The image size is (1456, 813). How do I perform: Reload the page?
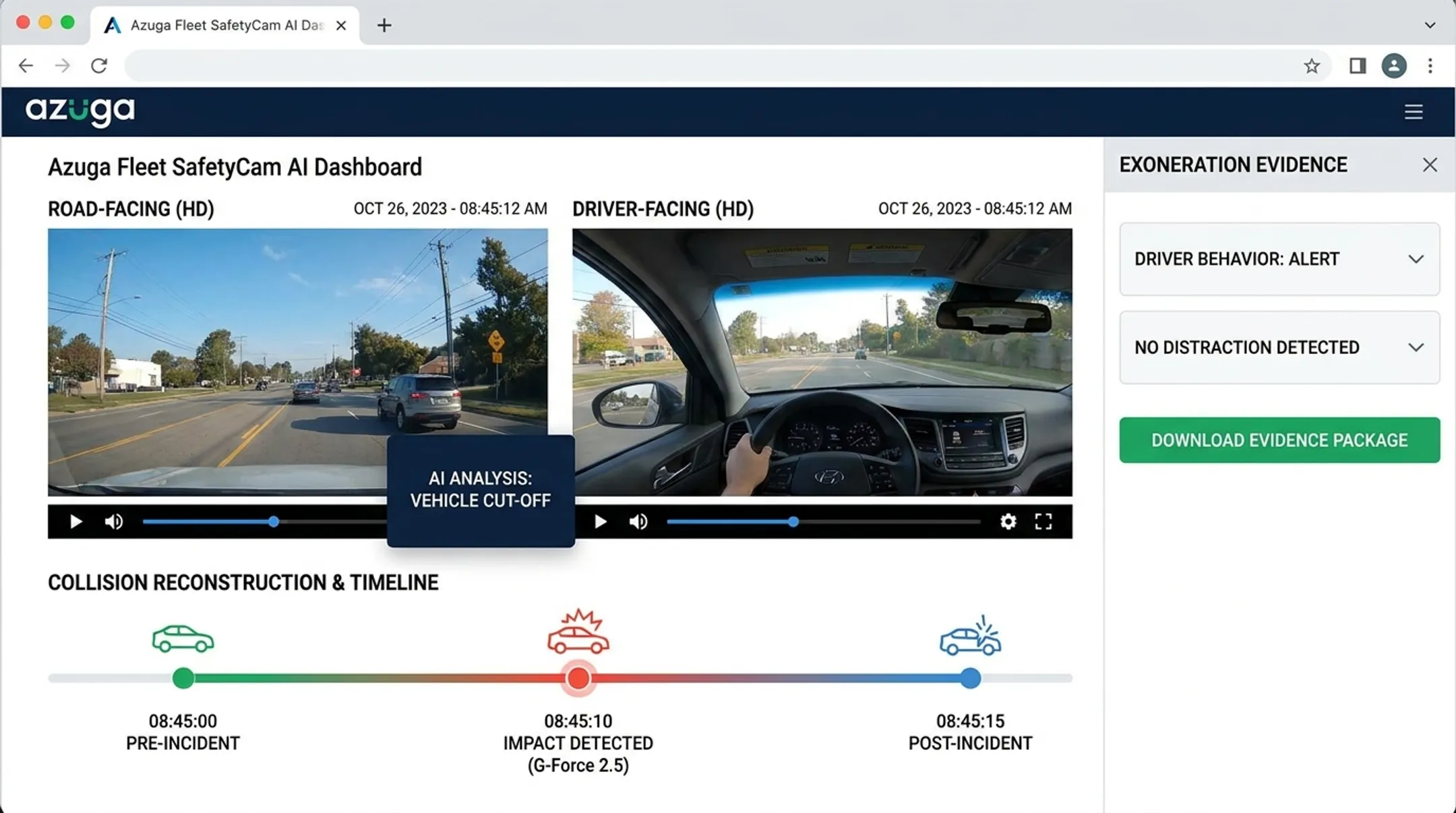click(x=99, y=65)
